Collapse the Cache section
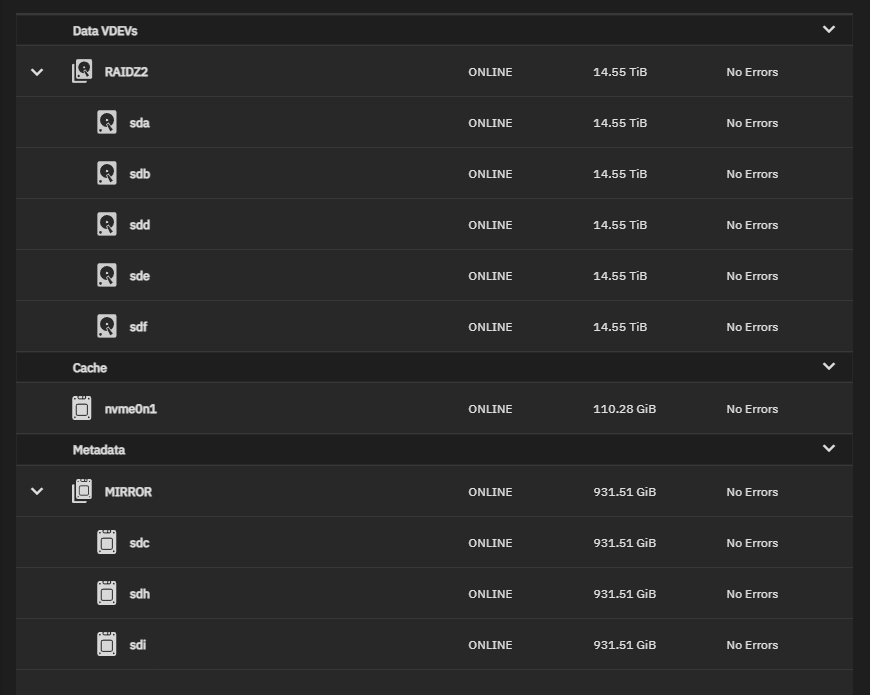This screenshot has width=870, height=695. 829,367
